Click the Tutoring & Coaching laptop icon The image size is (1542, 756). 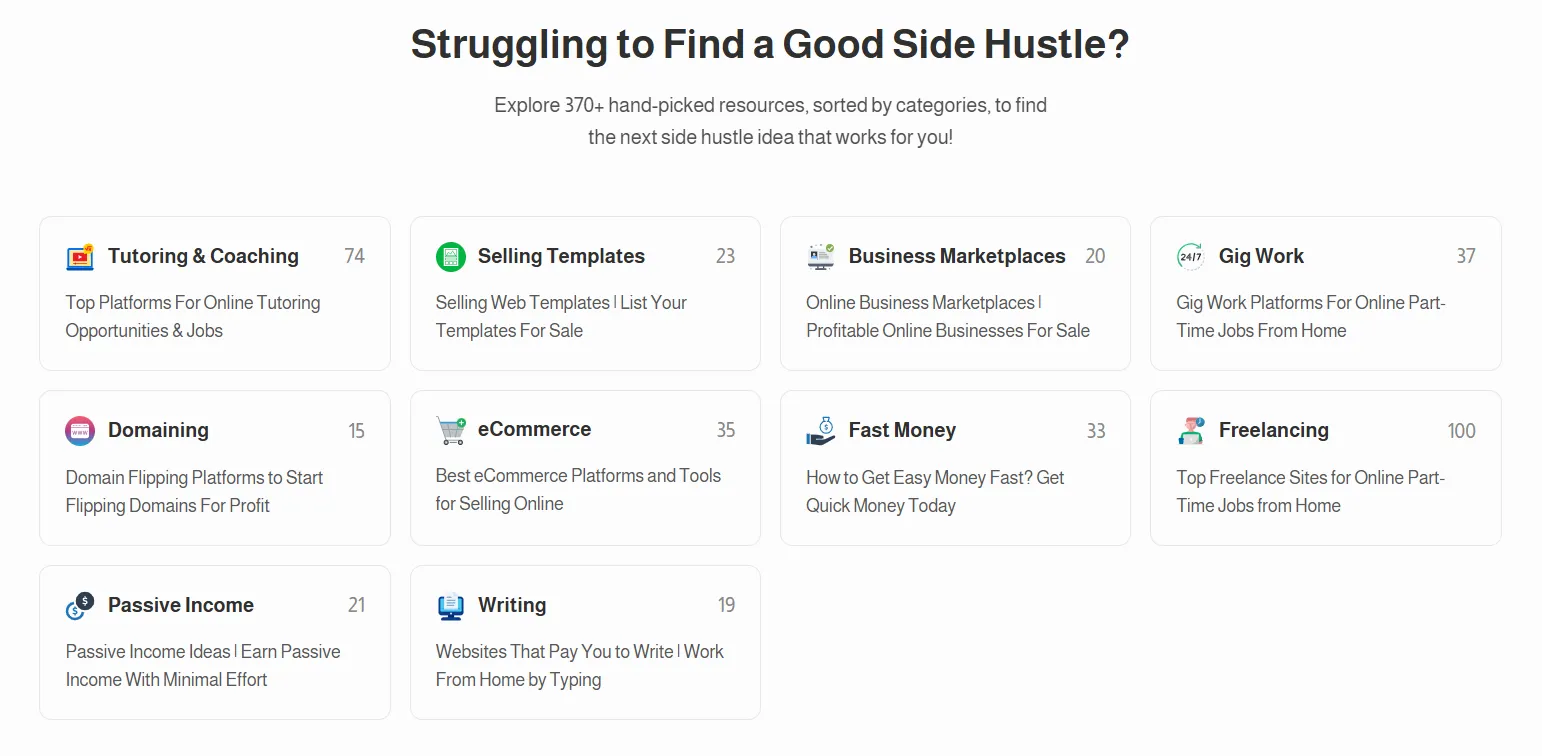click(80, 257)
